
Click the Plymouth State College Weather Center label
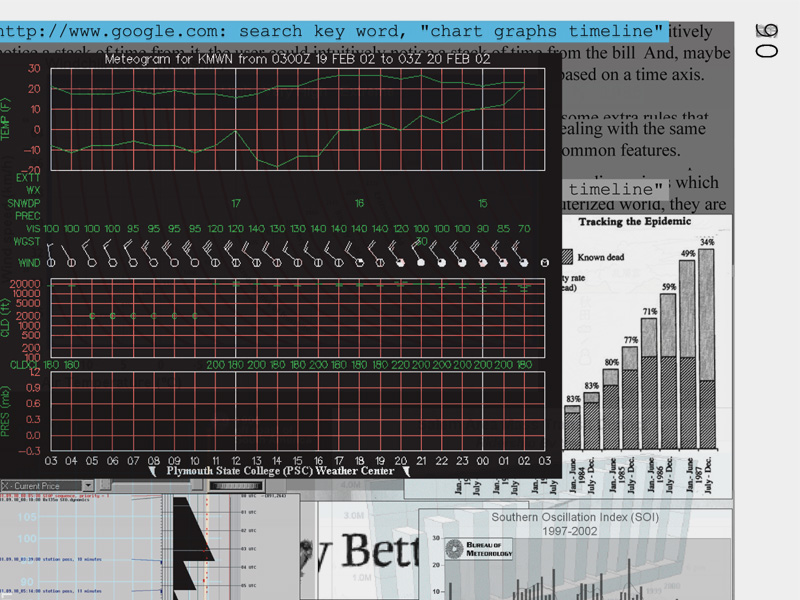tap(280, 470)
